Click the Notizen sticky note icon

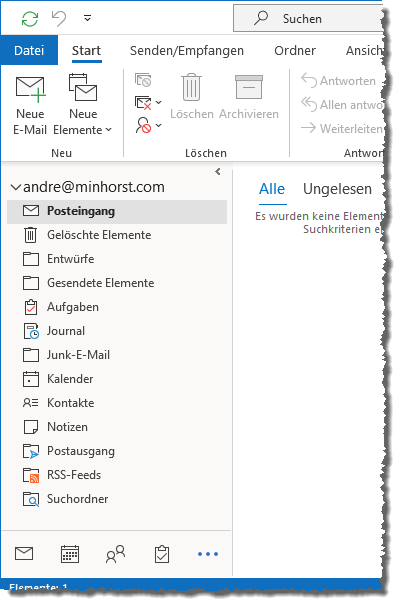[31, 428]
